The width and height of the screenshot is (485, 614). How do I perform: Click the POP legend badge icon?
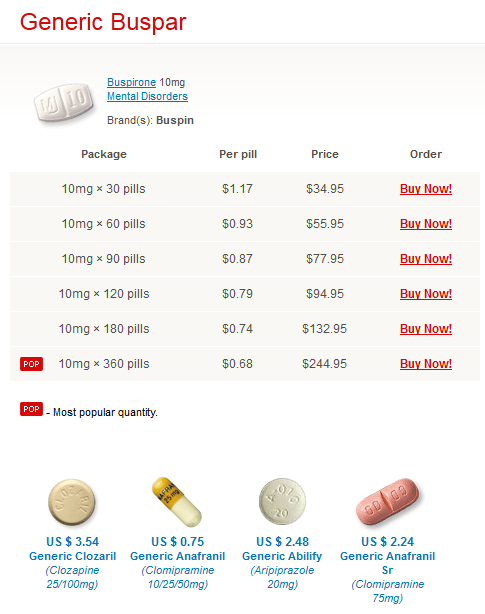point(31,409)
